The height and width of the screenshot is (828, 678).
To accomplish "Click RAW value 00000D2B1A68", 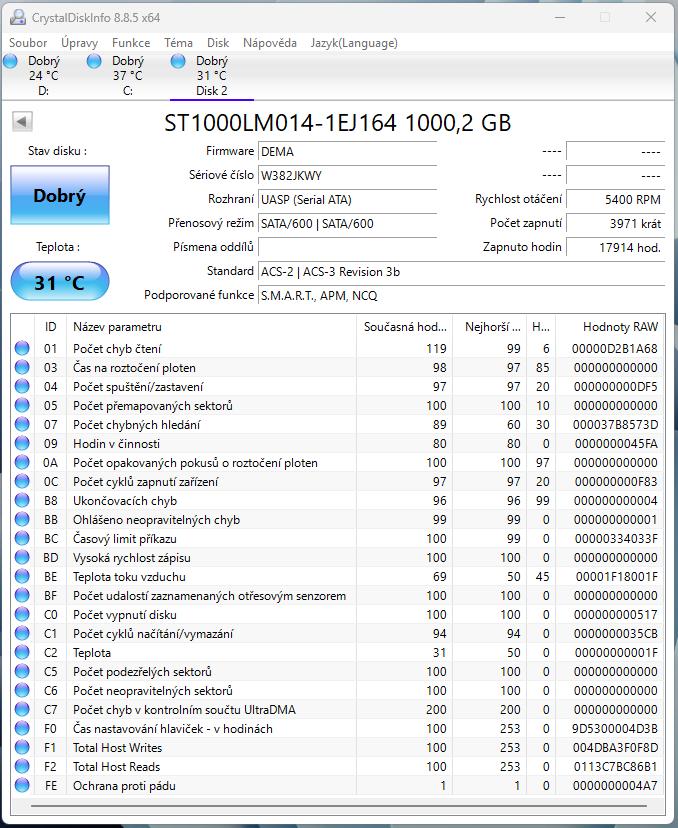I will (615, 349).
